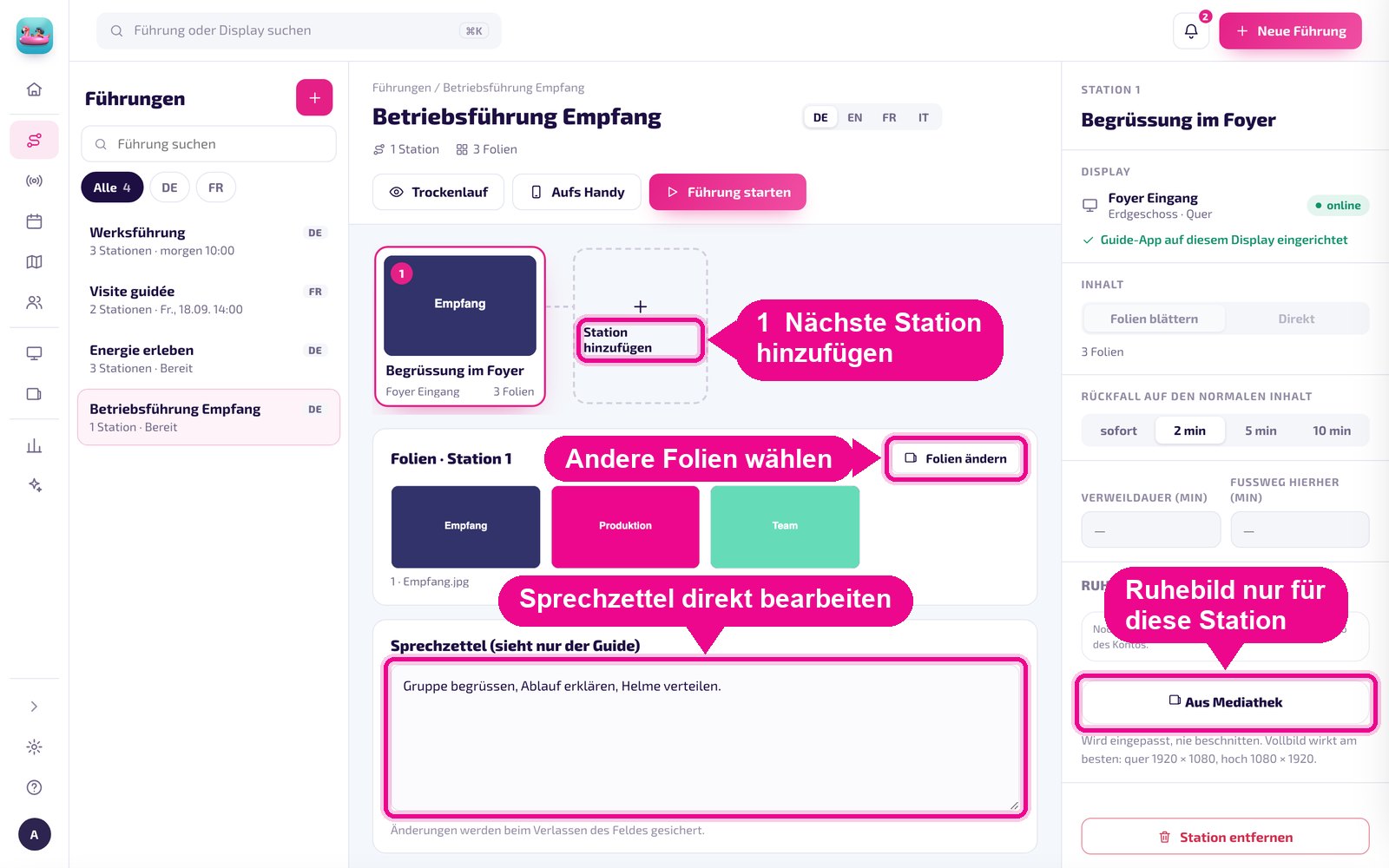The width and height of the screenshot is (1389, 868).
Task: Click 'Station entfernen' button
Action: pyautogui.click(x=1225, y=837)
